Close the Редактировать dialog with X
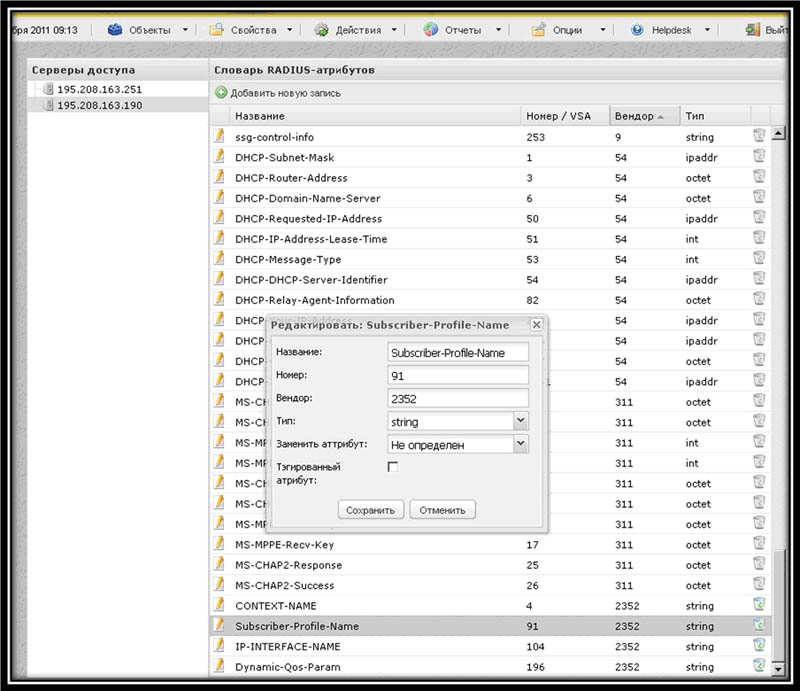This screenshot has height=691, width=800. click(x=536, y=325)
